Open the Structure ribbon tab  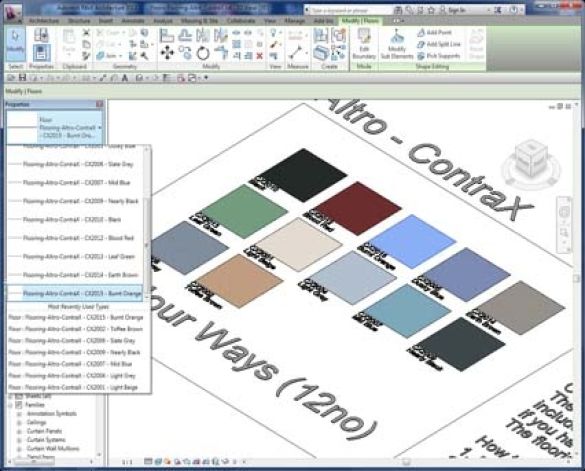click(x=79, y=21)
